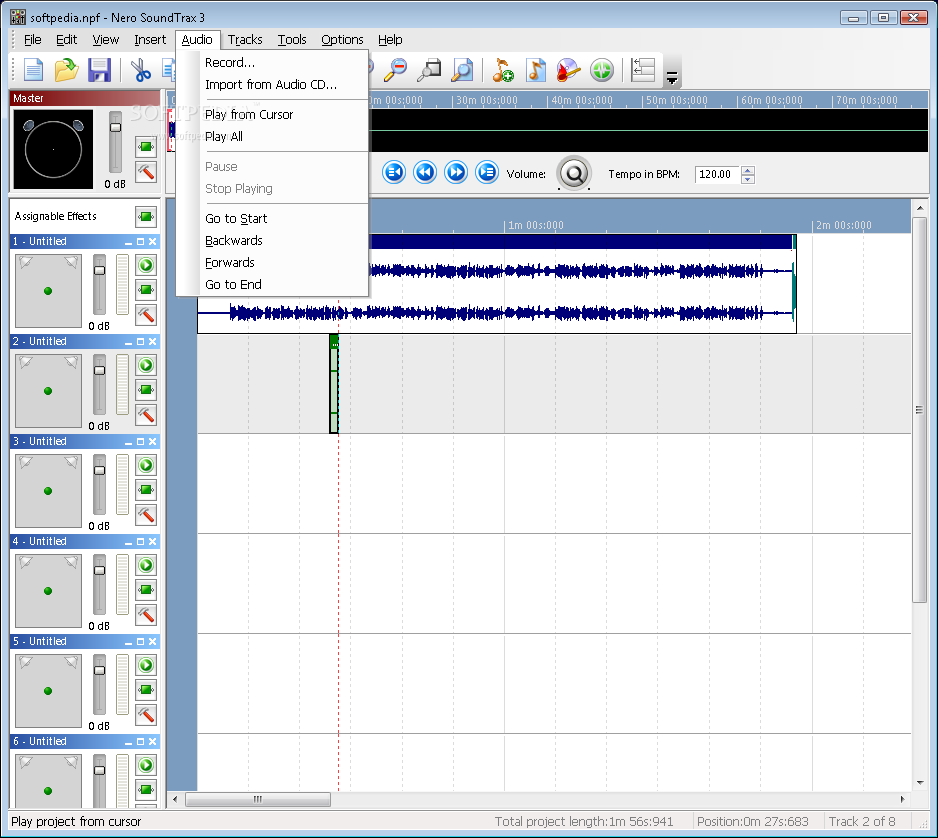Click the horizontal timeline scrollbar thumb

tap(258, 799)
